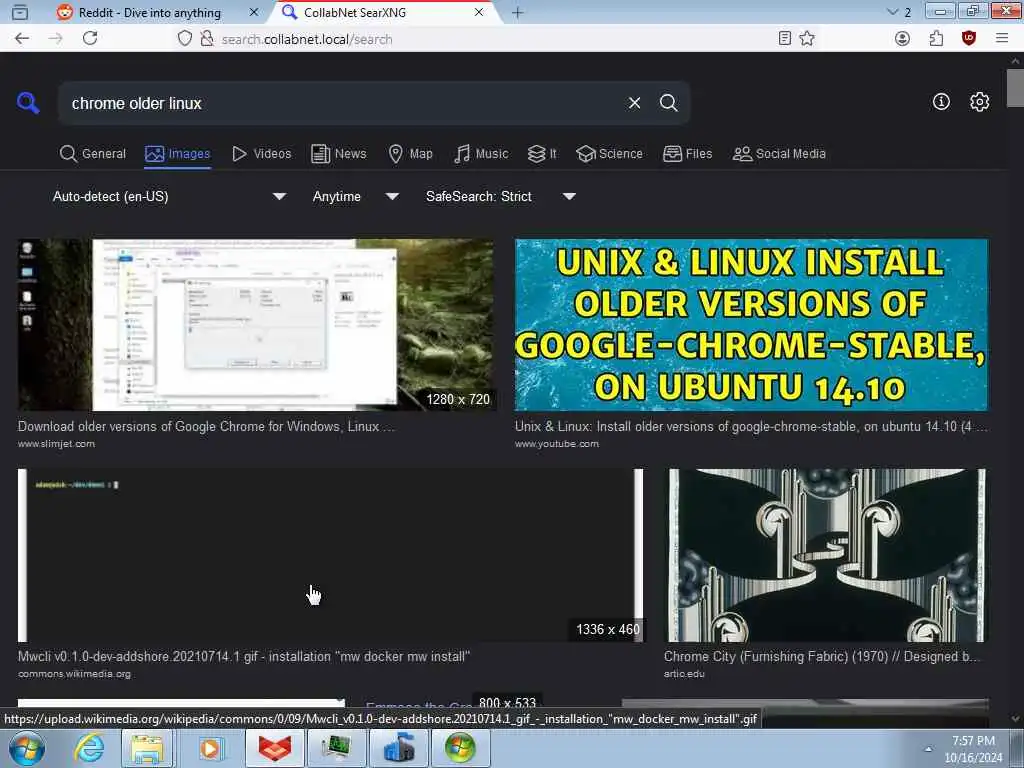Select the Images category
The width and height of the screenshot is (1024, 768).
[178, 153]
